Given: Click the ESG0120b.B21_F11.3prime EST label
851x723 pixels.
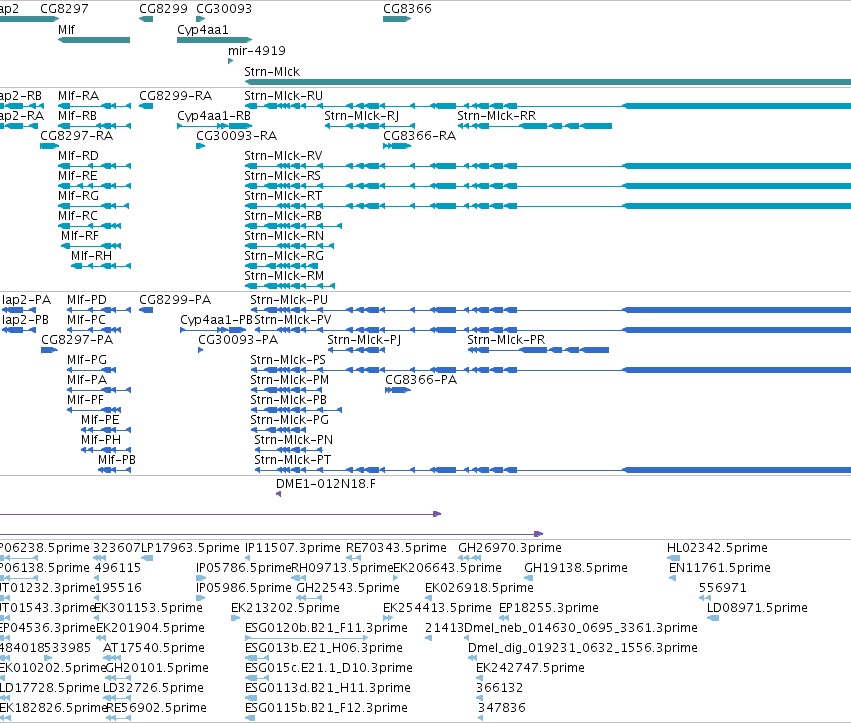Looking at the screenshot, I should (x=326, y=628).
